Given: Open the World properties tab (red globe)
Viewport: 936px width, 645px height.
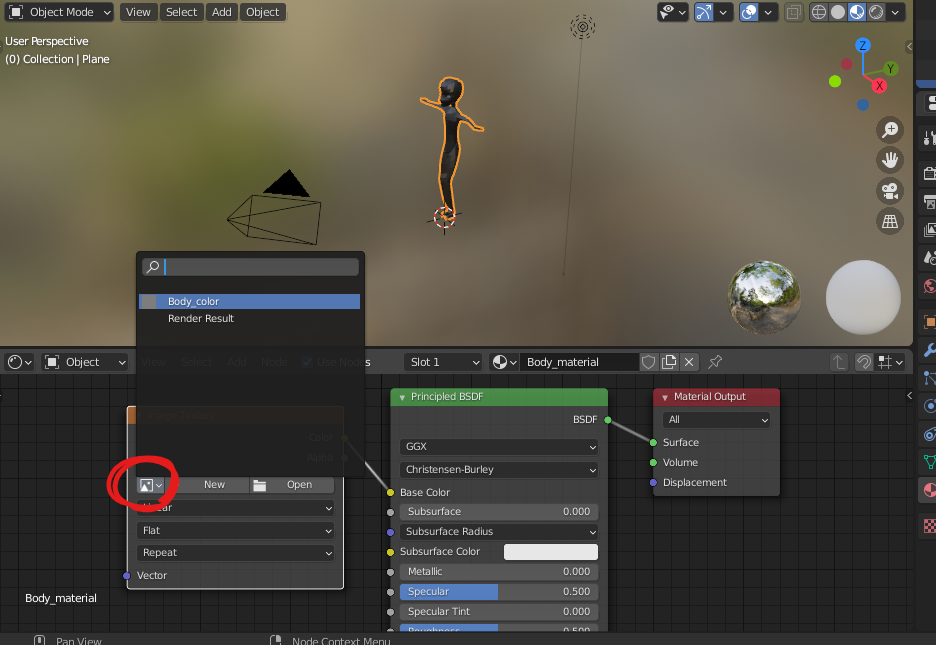Looking at the screenshot, I should tap(929, 286).
